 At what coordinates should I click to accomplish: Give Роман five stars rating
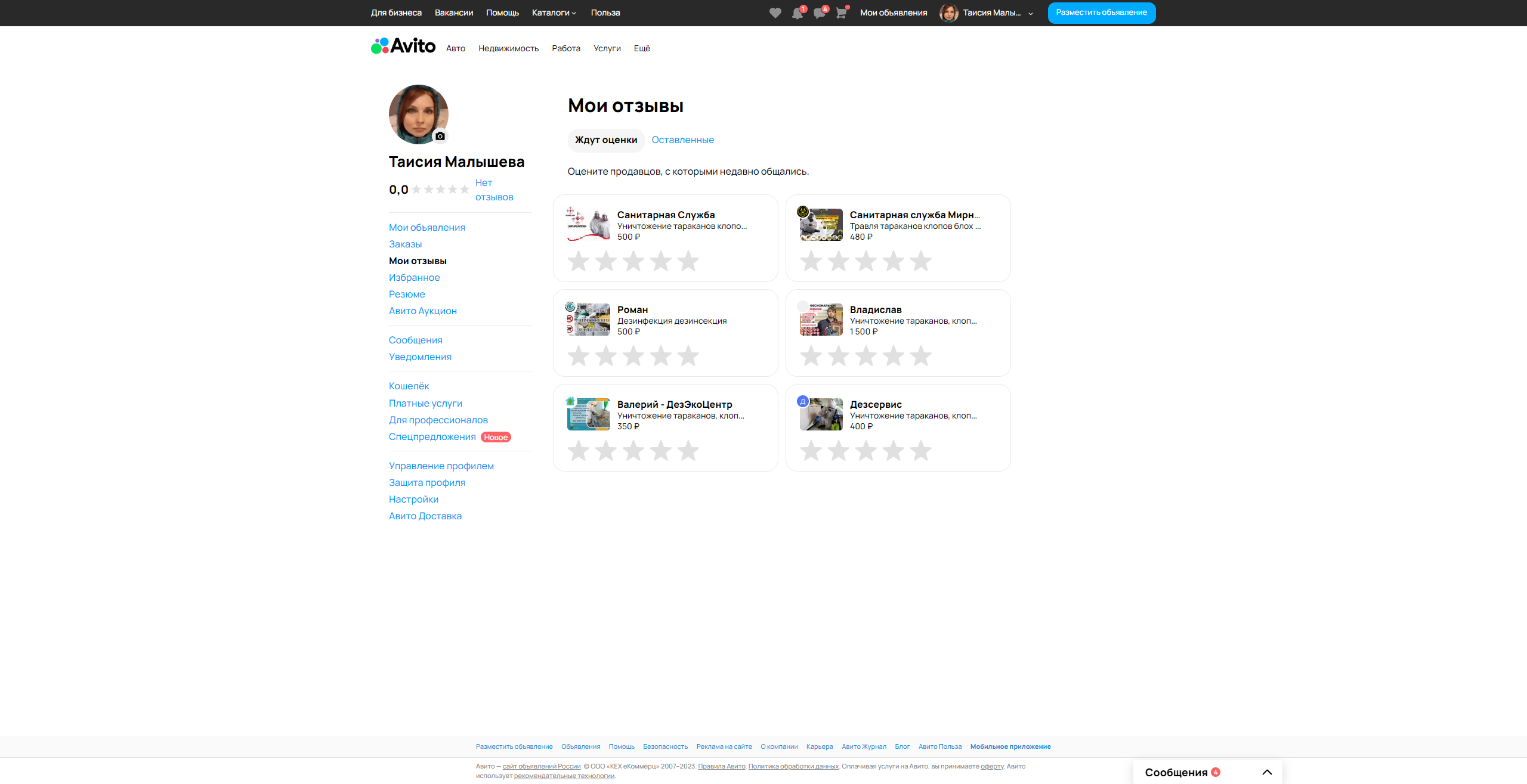[688, 356]
